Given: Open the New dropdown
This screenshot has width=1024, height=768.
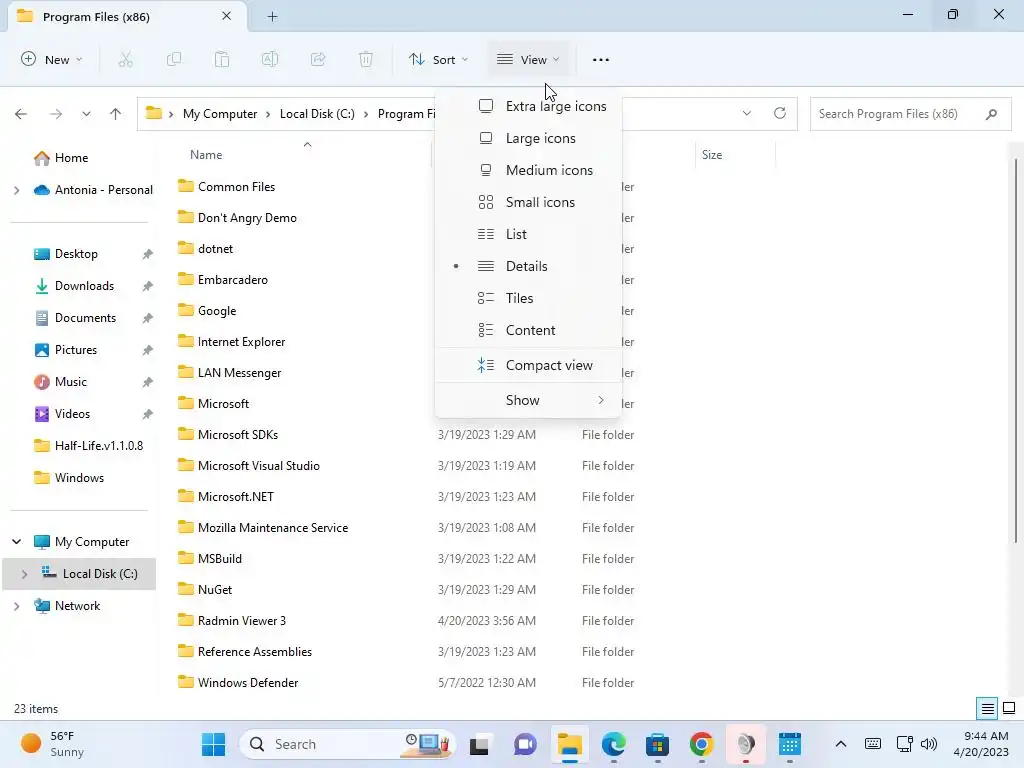Looking at the screenshot, I should [x=52, y=59].
